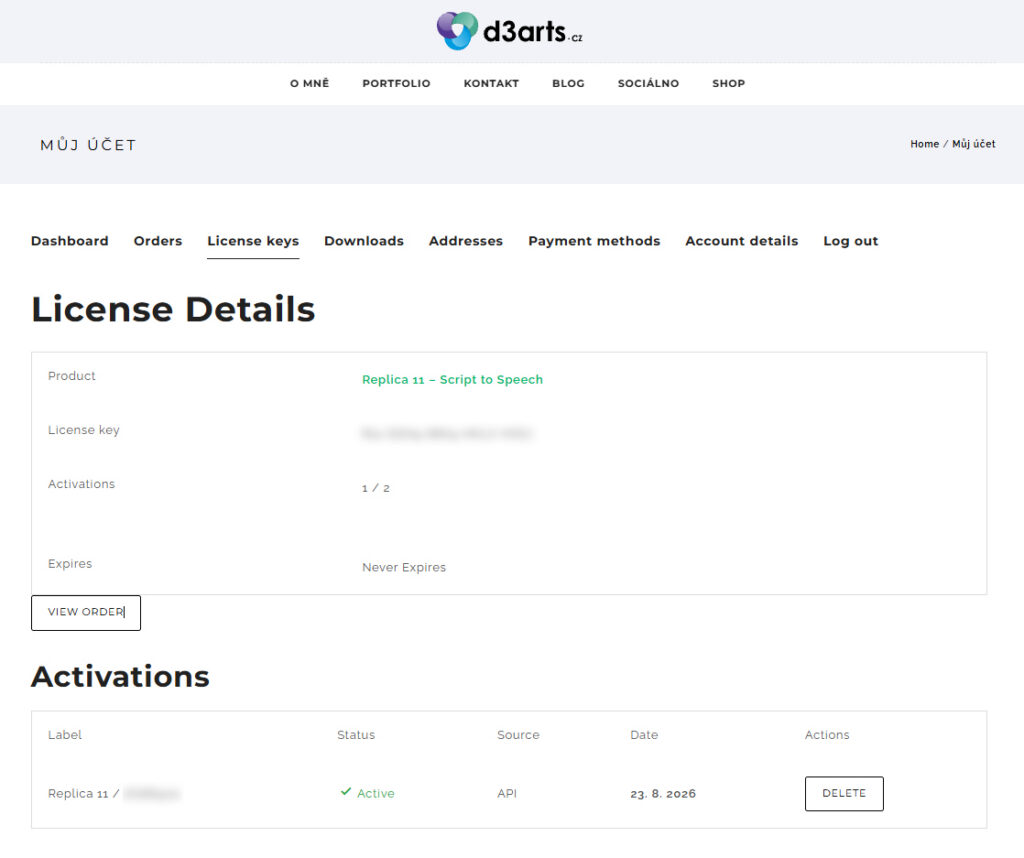The image size is (1024, 858).
Task: Click the blurred license key value
Action: click(x=447, y=434)
